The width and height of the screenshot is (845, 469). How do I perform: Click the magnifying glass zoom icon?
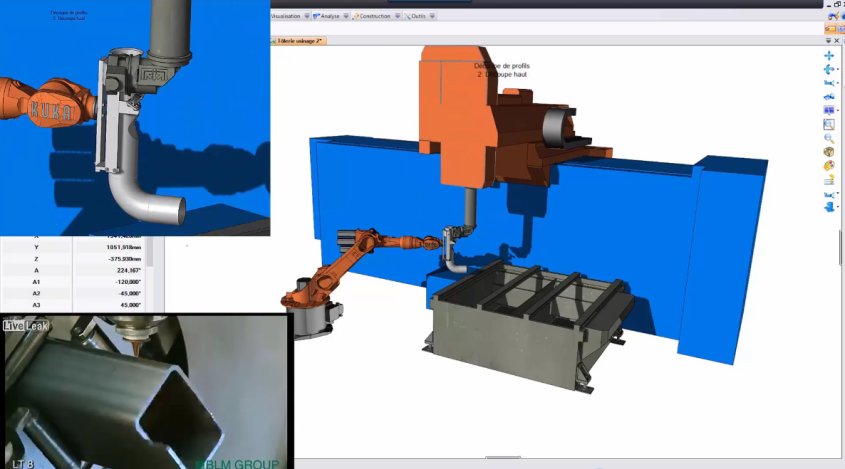829,139
